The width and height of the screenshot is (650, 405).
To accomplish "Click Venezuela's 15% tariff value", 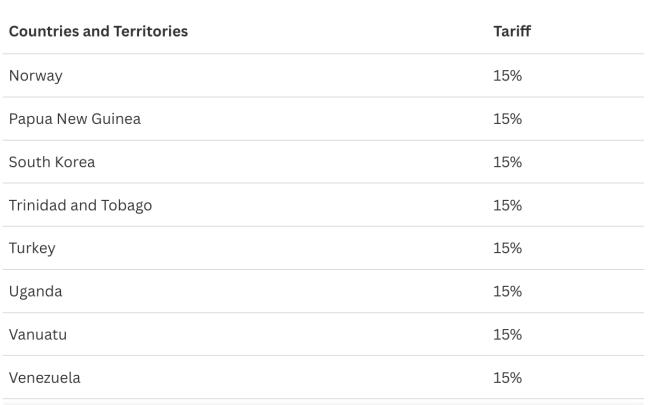I will point(507,378).
